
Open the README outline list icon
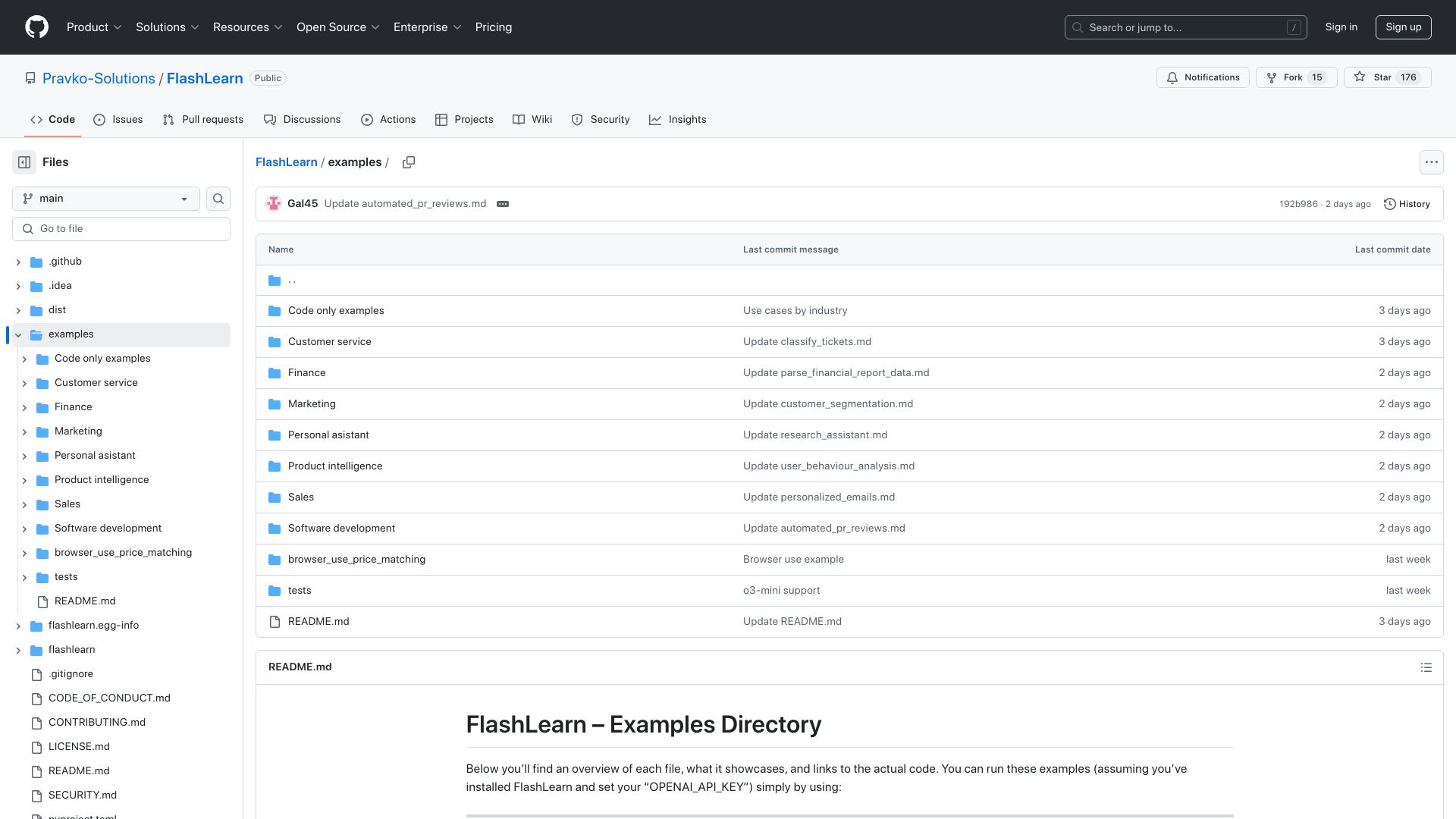click(1426, 667)
